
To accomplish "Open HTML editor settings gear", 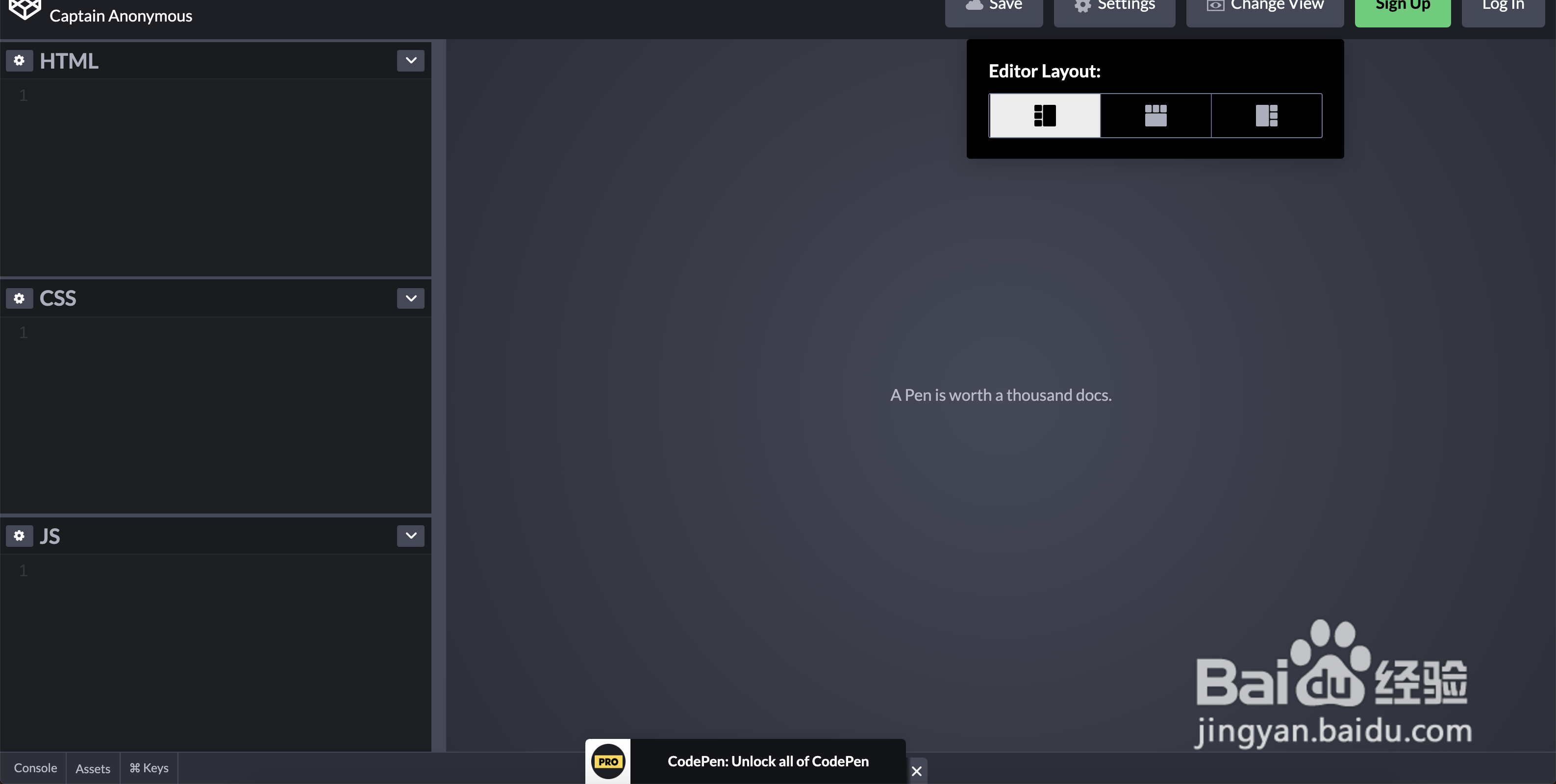I will tap(19, 60).
